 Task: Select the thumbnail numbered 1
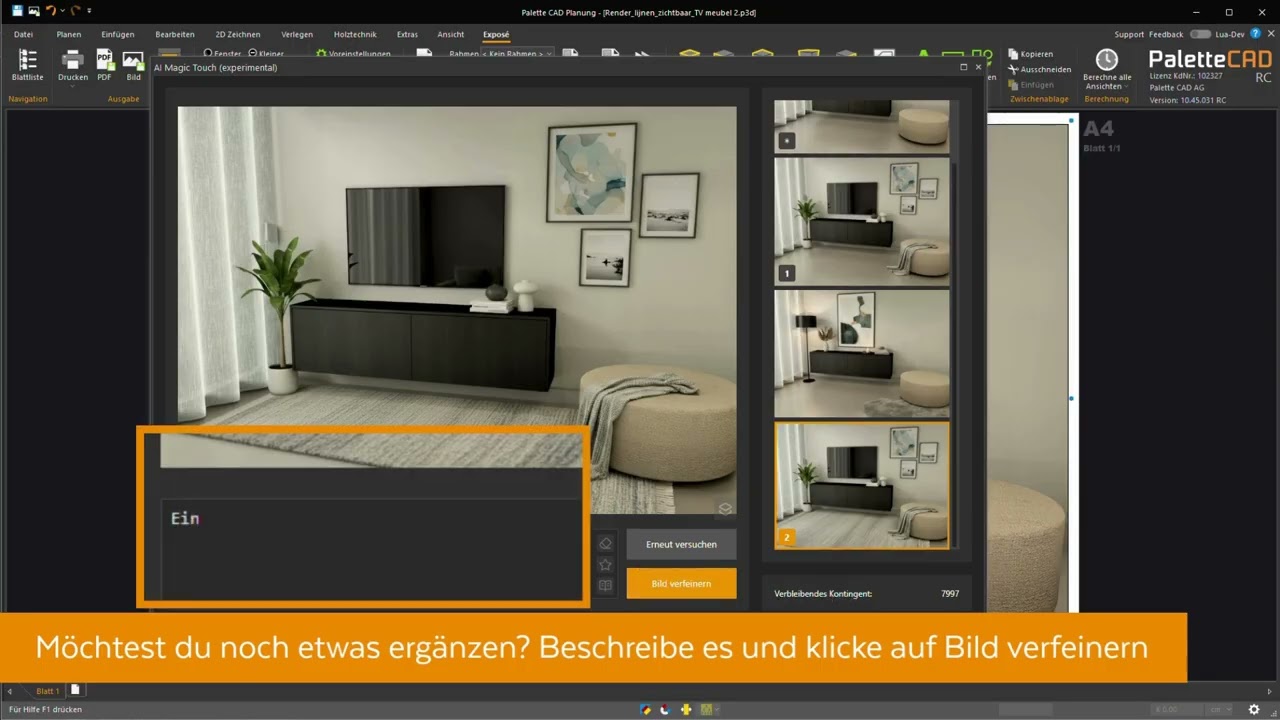pos(862,220)
